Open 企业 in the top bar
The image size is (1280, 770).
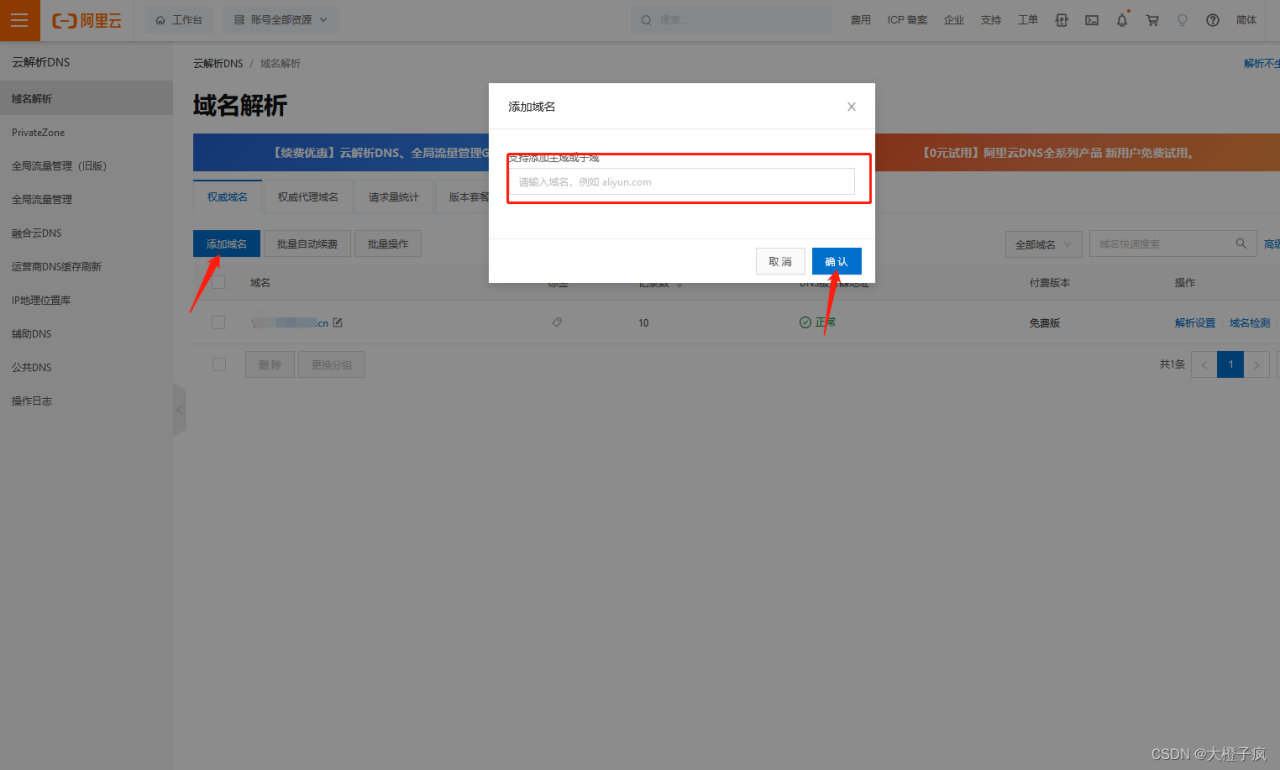point(954,20)
